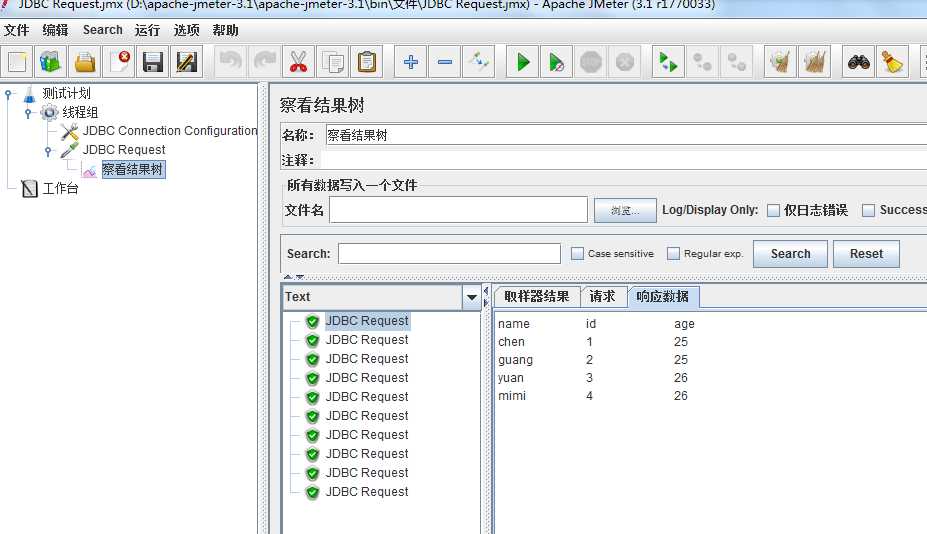Clear results with the broom icon
Viewport: 927px width, 534px height.
click(780, 62)
